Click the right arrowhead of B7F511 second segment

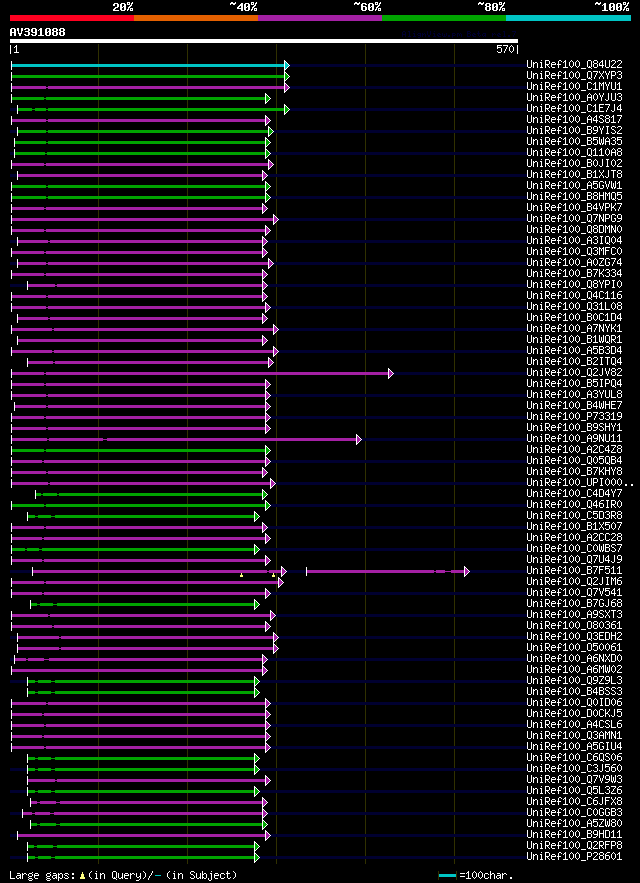(x=466, y=571)
